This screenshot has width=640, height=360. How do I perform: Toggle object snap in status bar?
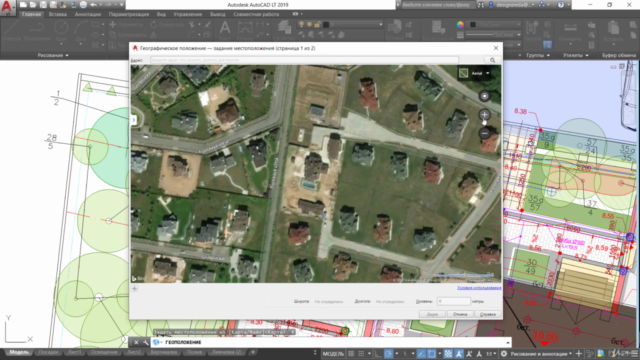(x=431, y=353)
